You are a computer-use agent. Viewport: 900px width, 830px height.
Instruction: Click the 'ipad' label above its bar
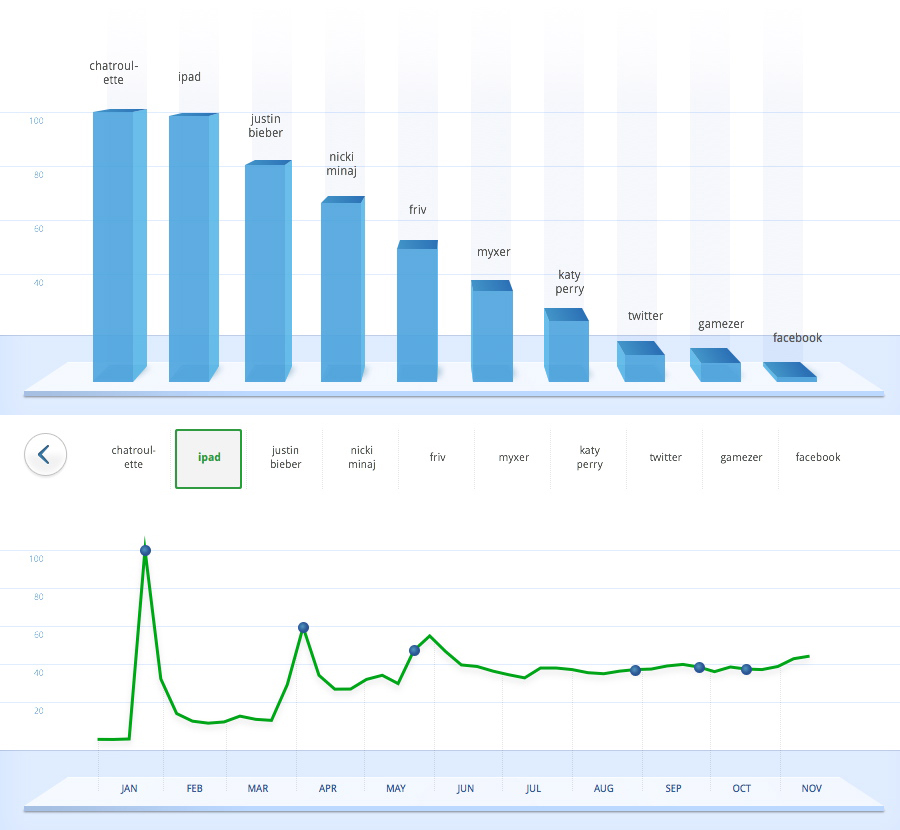click(x=189, y=76)
